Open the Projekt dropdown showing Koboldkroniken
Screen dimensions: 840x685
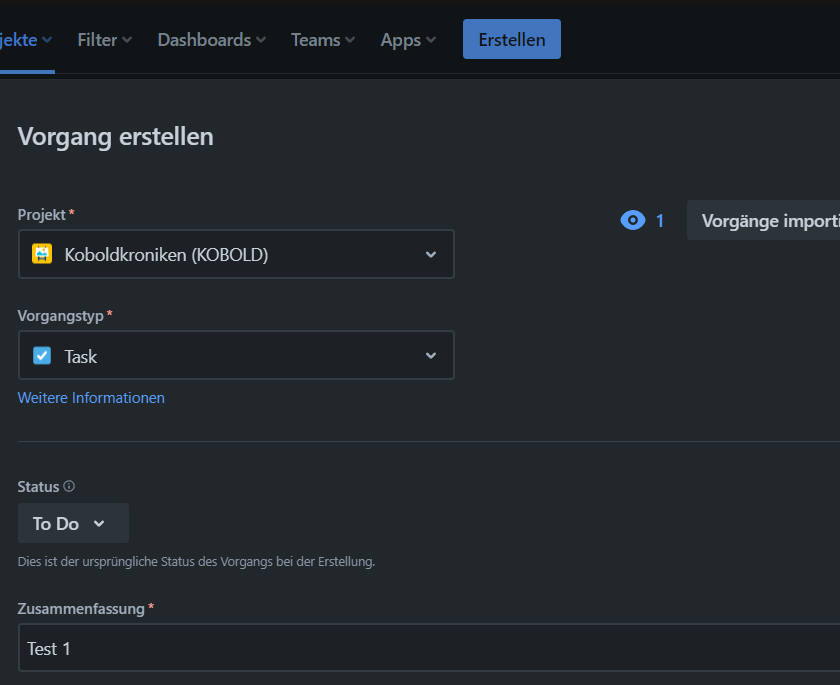[236, 254]
